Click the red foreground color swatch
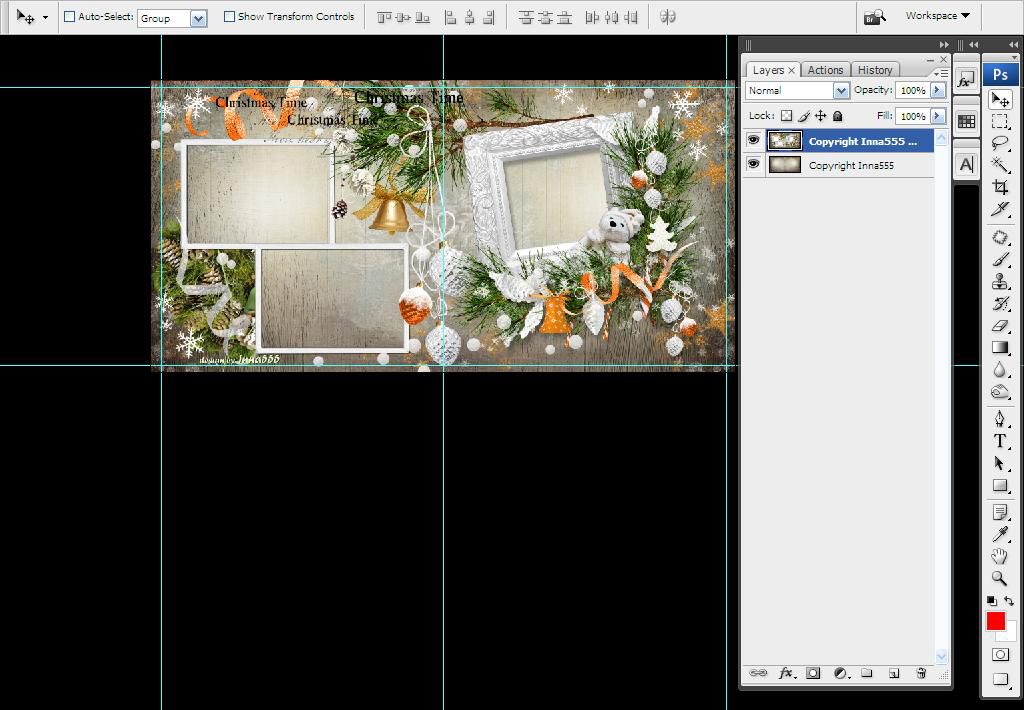This screenshot has width=1024, height=710. tap(995, 621)
